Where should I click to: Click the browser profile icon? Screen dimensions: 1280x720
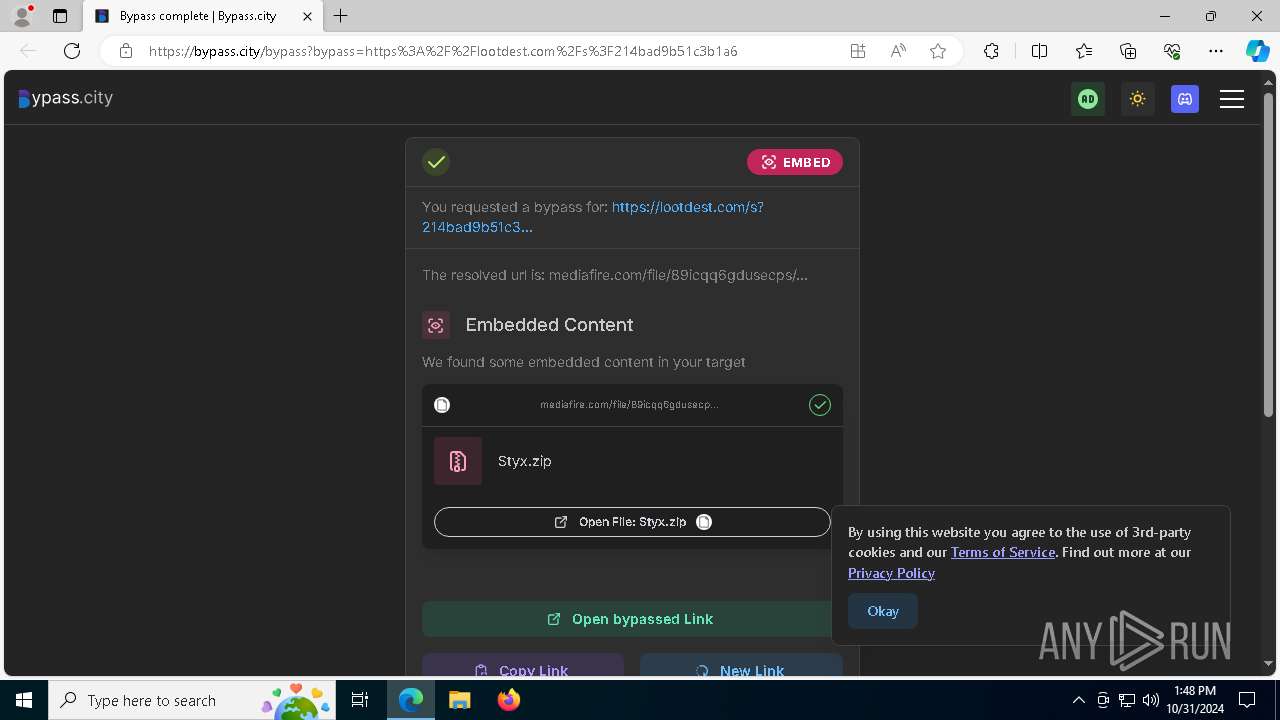click(22, 16)
